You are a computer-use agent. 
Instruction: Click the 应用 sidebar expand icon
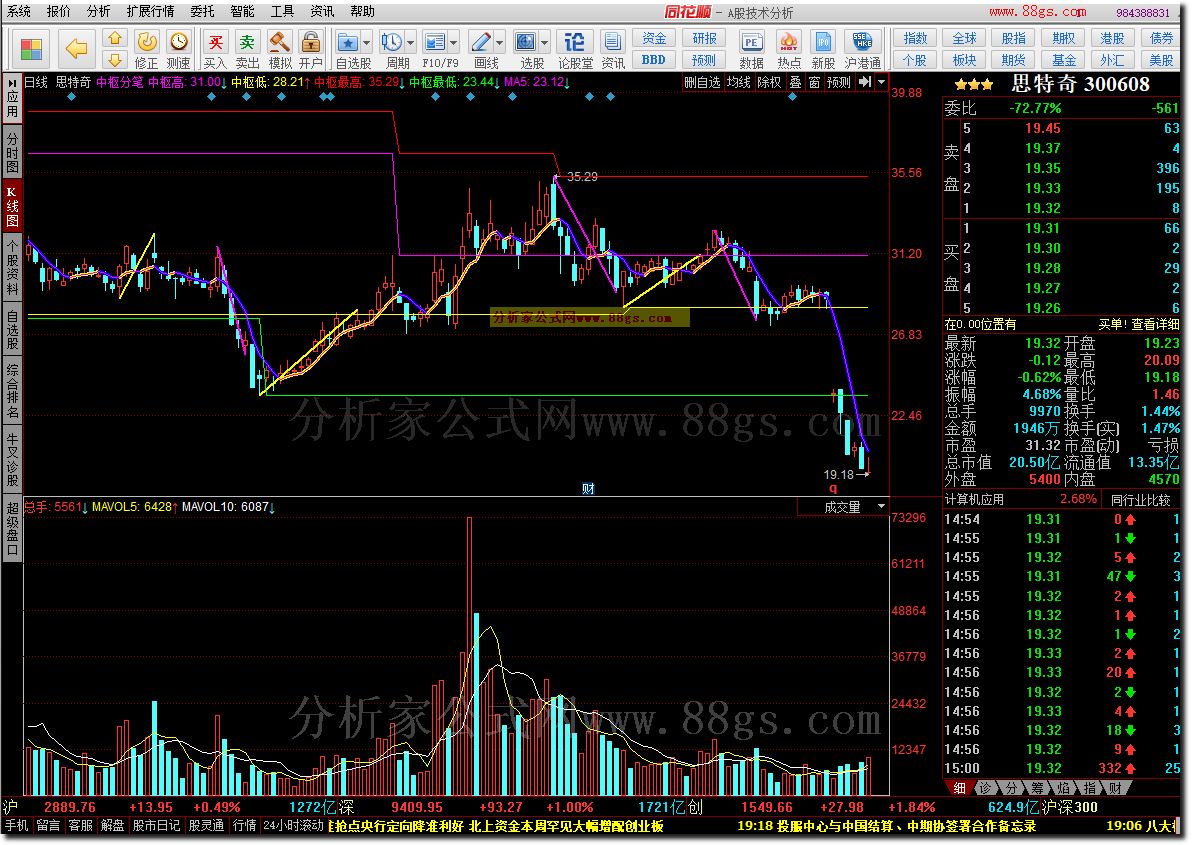point(12,98)
